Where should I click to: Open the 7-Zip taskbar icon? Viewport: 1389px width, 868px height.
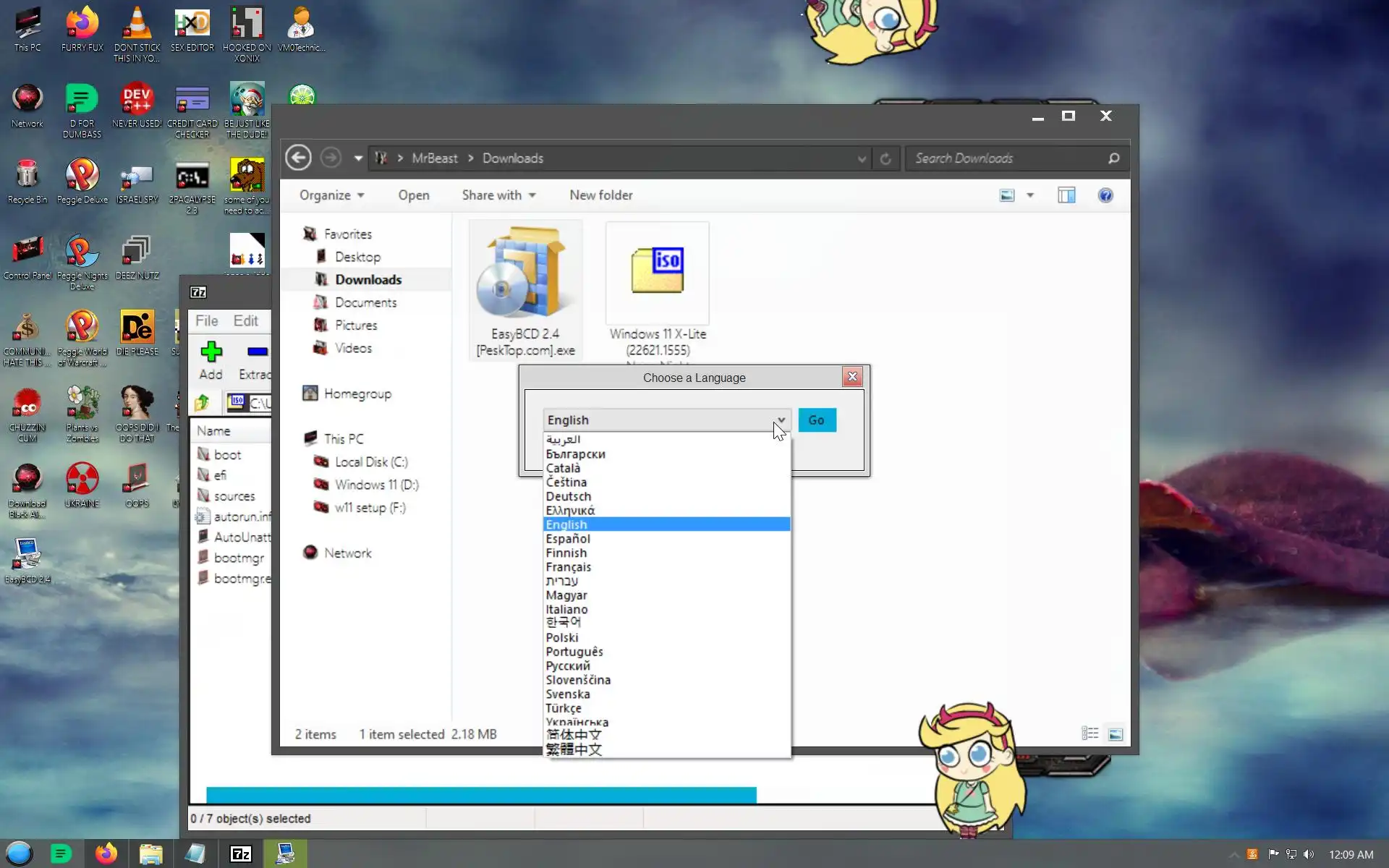(x=240, y=854)
